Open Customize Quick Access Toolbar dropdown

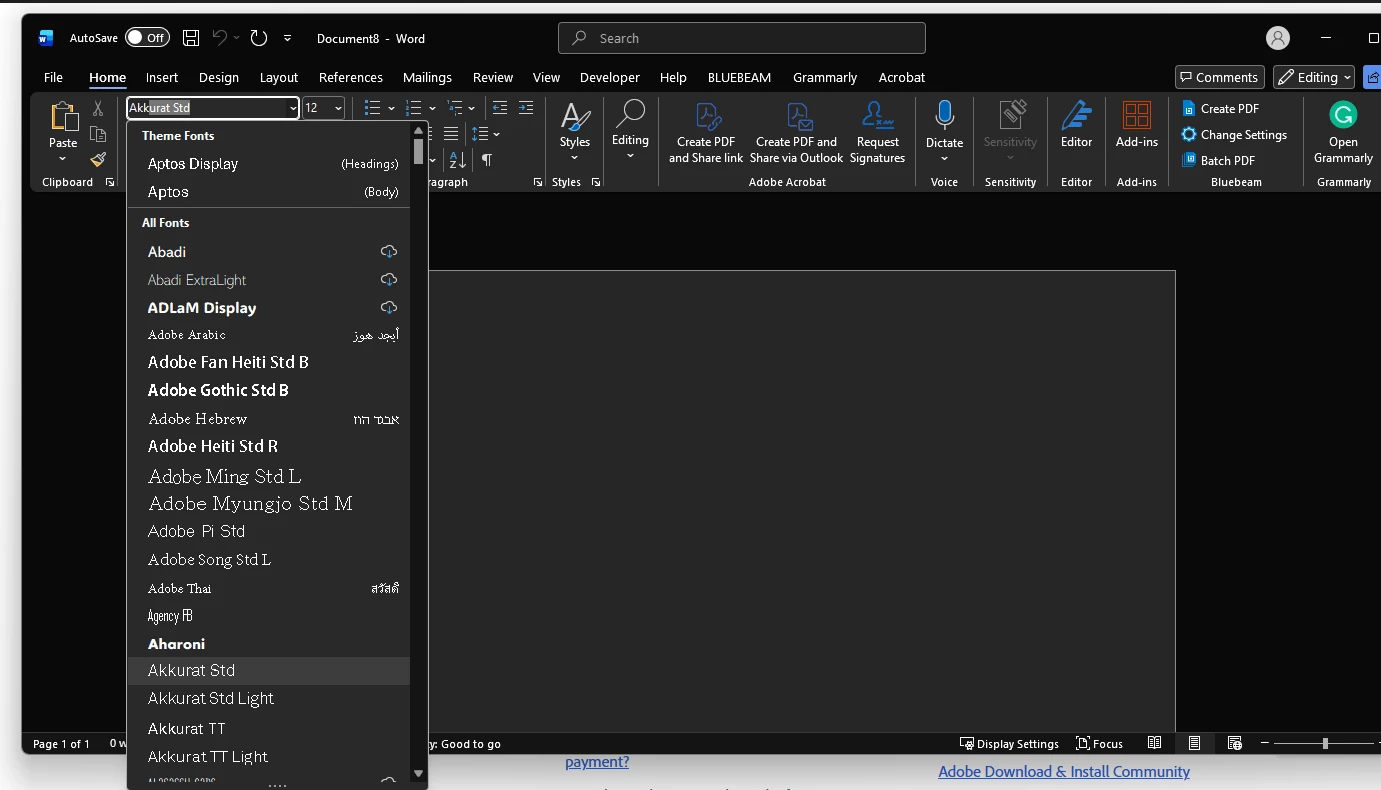tap(288, 38)
